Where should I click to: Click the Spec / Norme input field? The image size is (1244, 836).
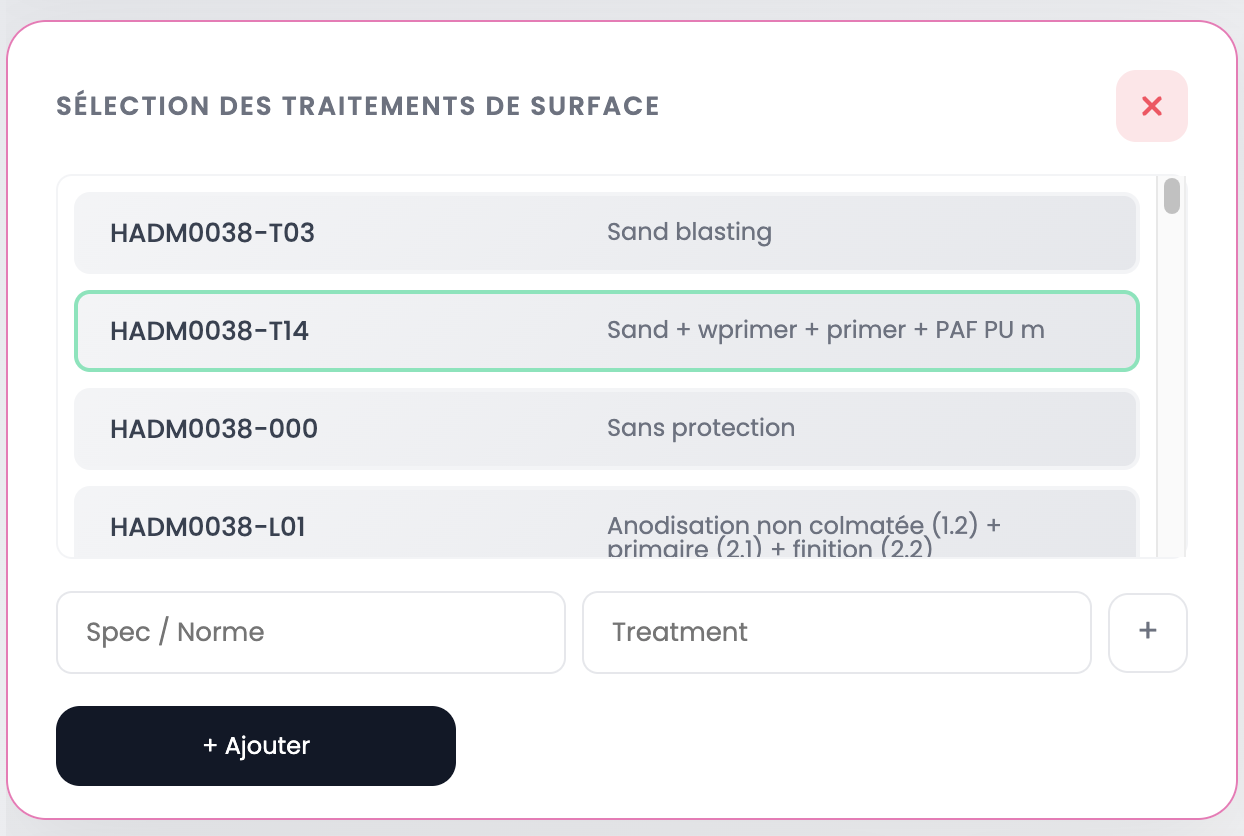(310, 632)
